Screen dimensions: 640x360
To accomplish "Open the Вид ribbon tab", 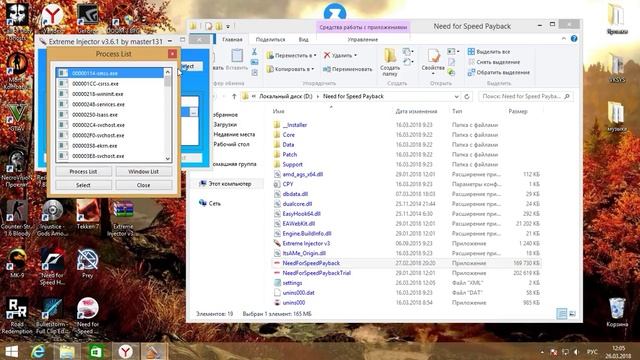I will (x=303, y=39).
